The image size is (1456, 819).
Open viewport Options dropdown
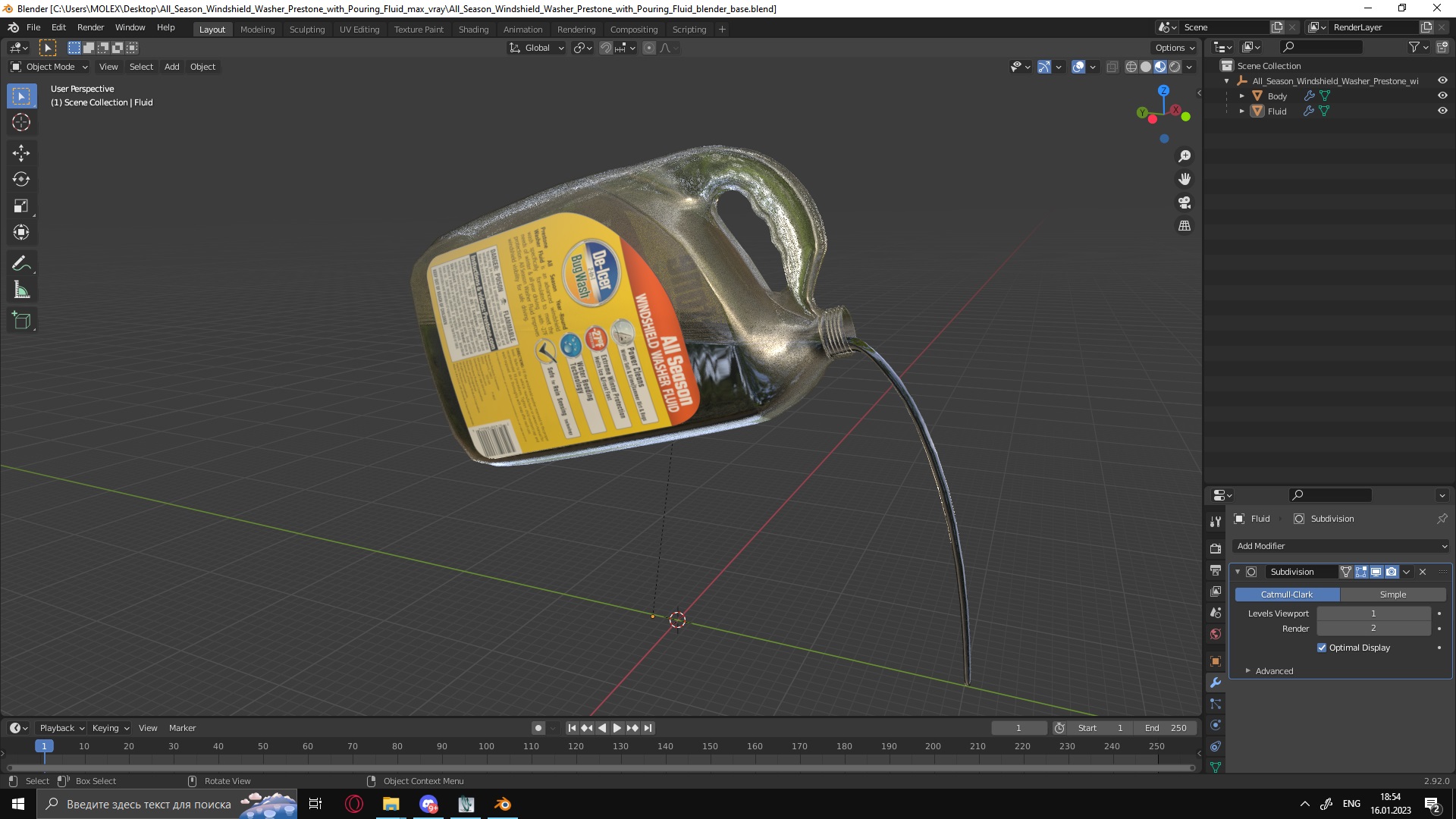click(x=1174, y=48)
